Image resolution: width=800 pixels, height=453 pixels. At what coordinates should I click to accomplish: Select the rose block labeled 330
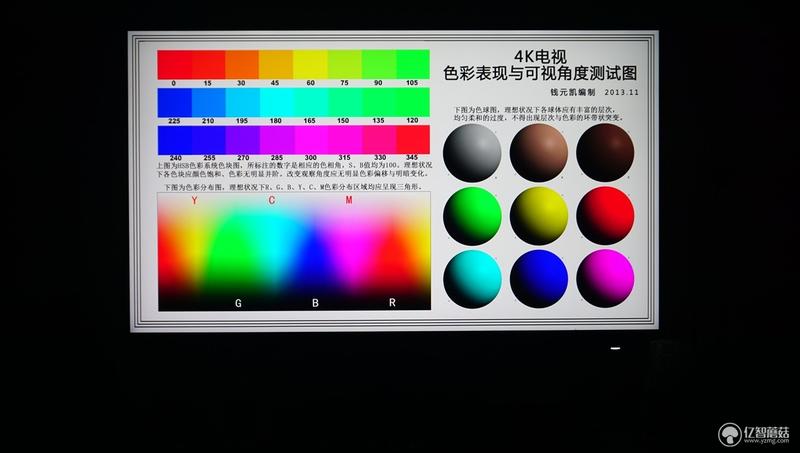(x=379, y=140)
